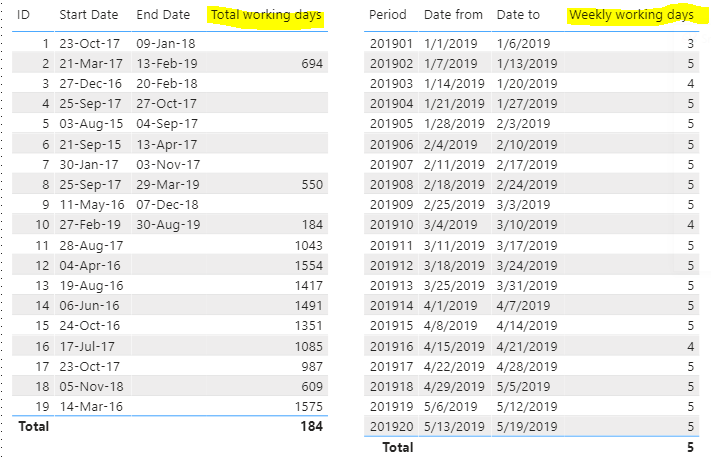711x459 pixels.
Task: Click period 201910 cell
Action: [391, 225]
